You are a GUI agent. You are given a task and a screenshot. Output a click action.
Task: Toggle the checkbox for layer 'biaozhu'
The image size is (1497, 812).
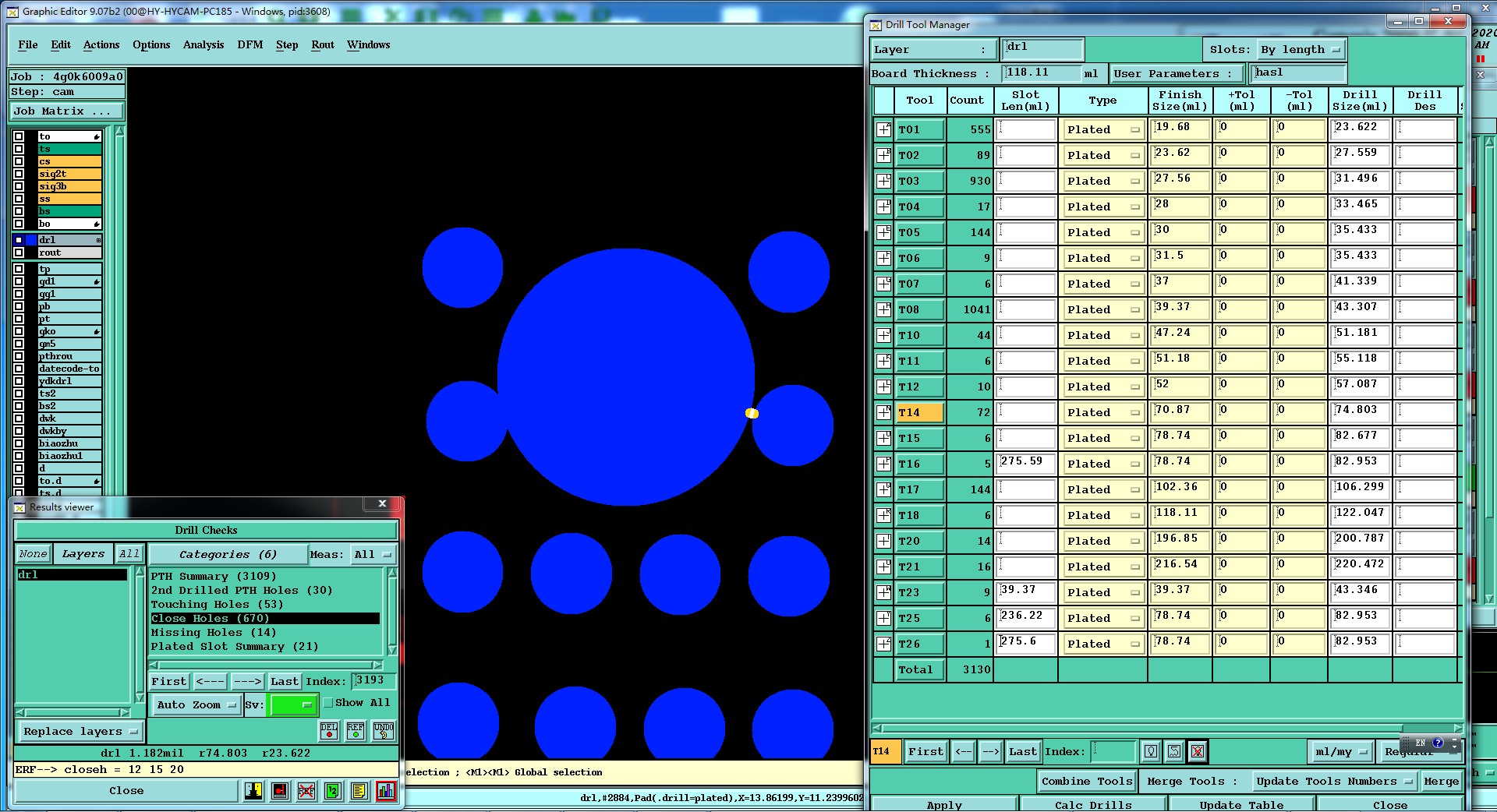tap(19, 443)
